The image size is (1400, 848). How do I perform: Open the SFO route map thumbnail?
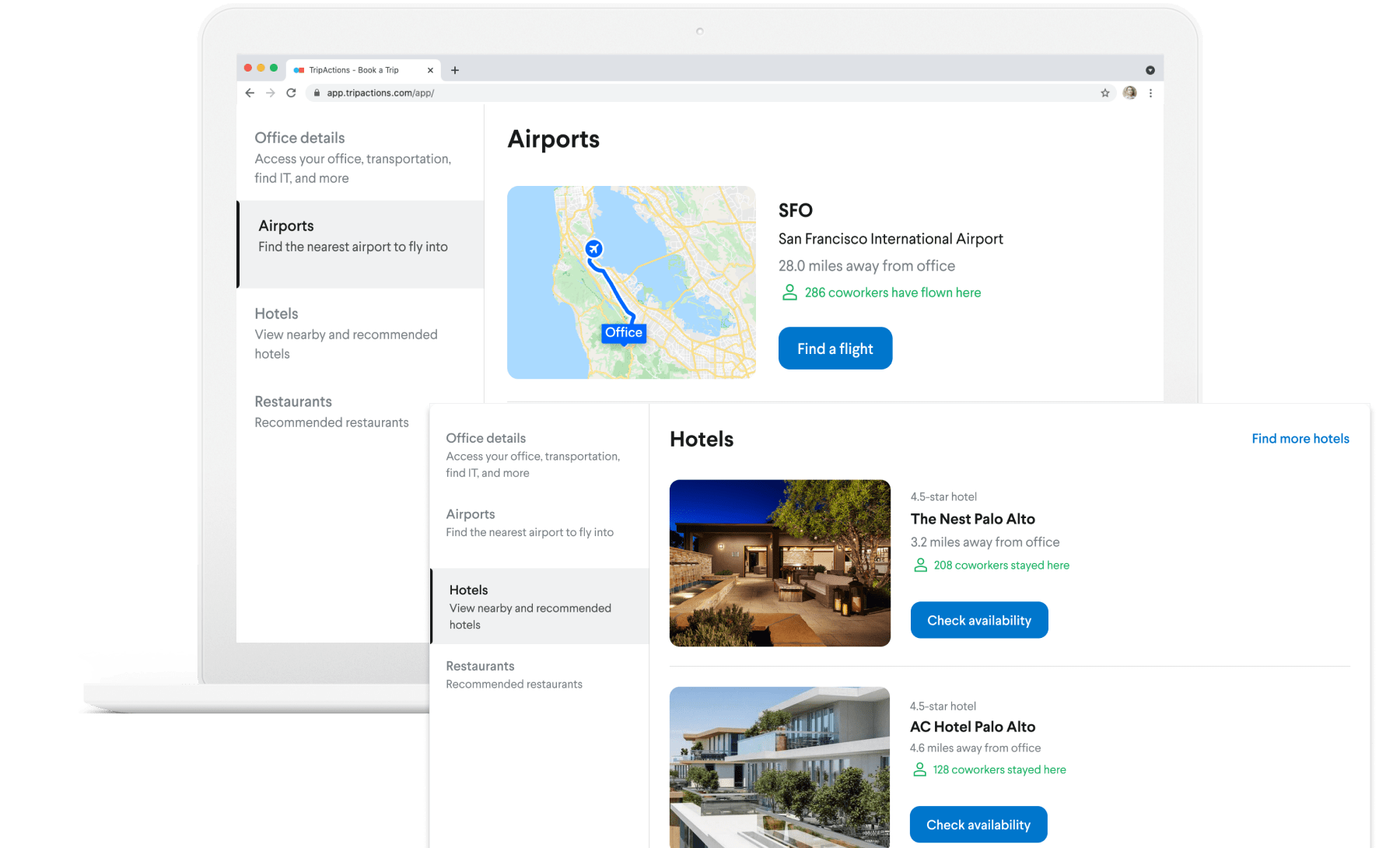point(632,282)
